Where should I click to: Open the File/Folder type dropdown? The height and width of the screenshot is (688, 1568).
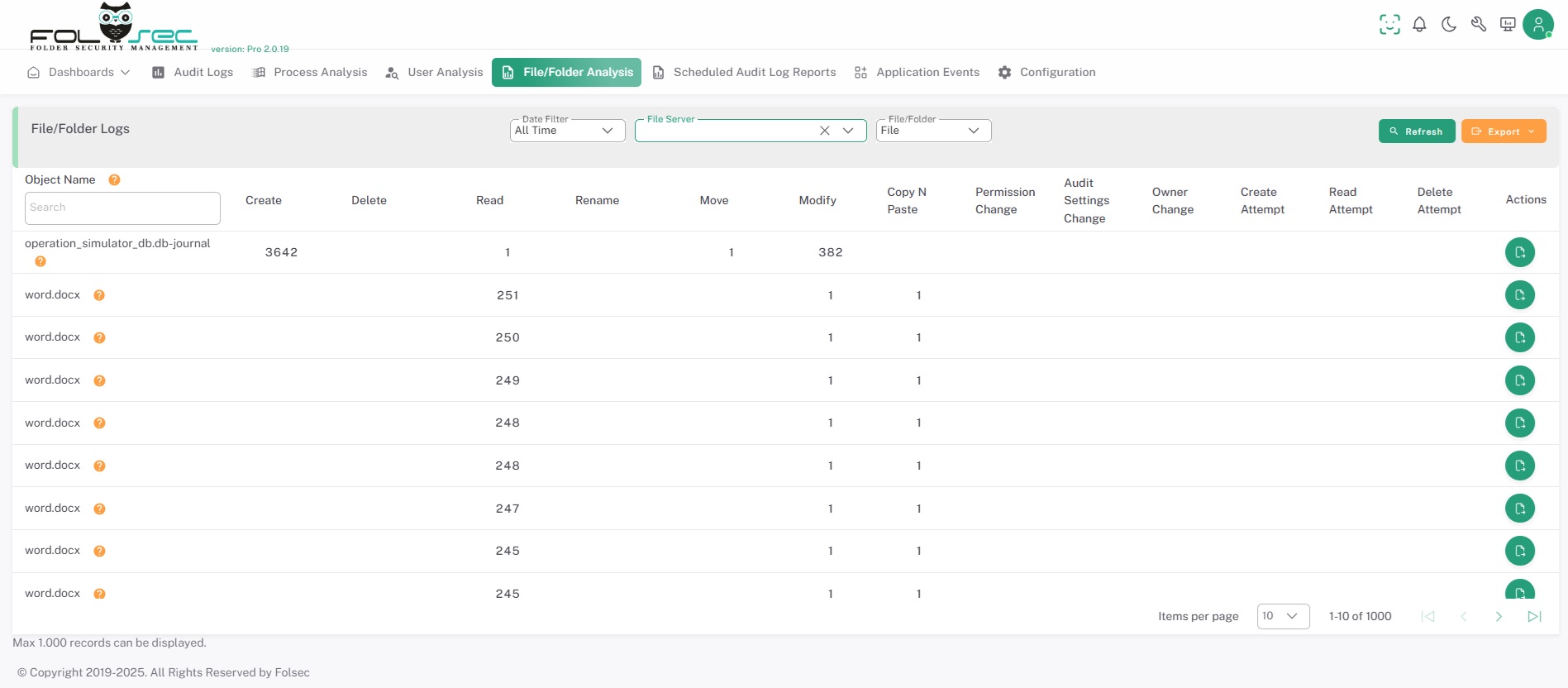point(933,131)
